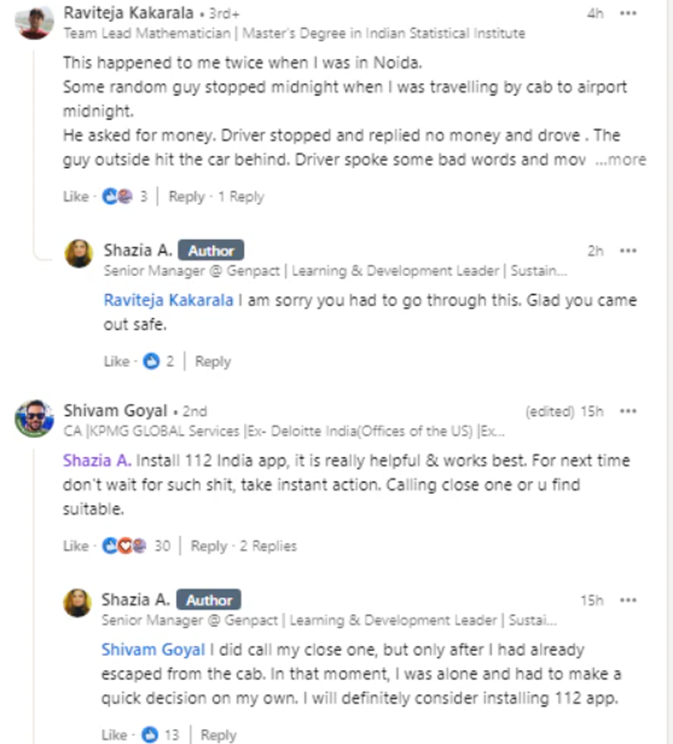Open the Raviteja Kakarala mention link
This screenshot has height=744, width=673.
tap(169, 300)
